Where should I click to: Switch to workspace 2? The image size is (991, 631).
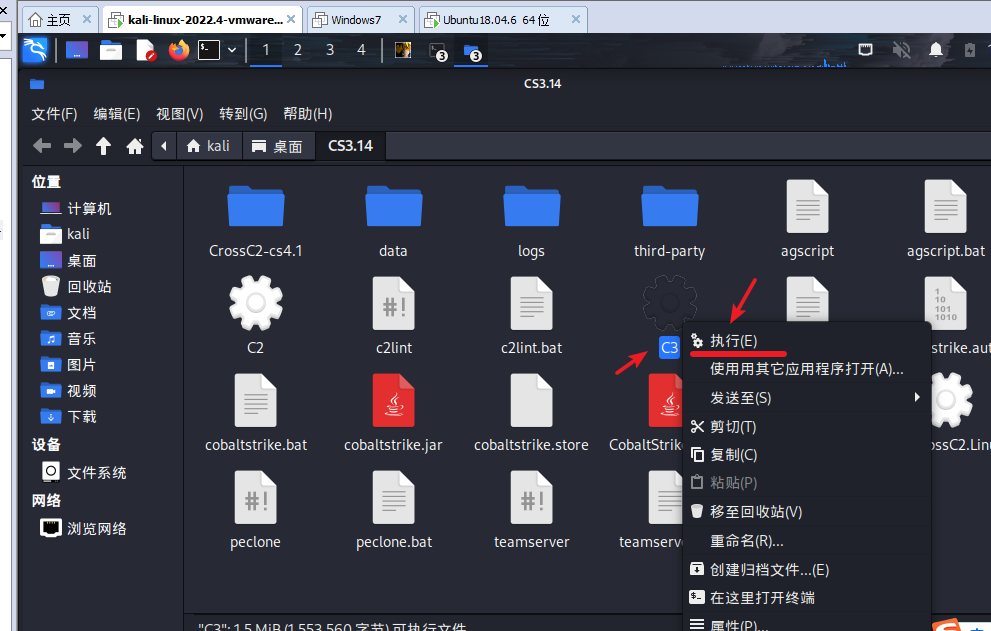click(298, 50)
